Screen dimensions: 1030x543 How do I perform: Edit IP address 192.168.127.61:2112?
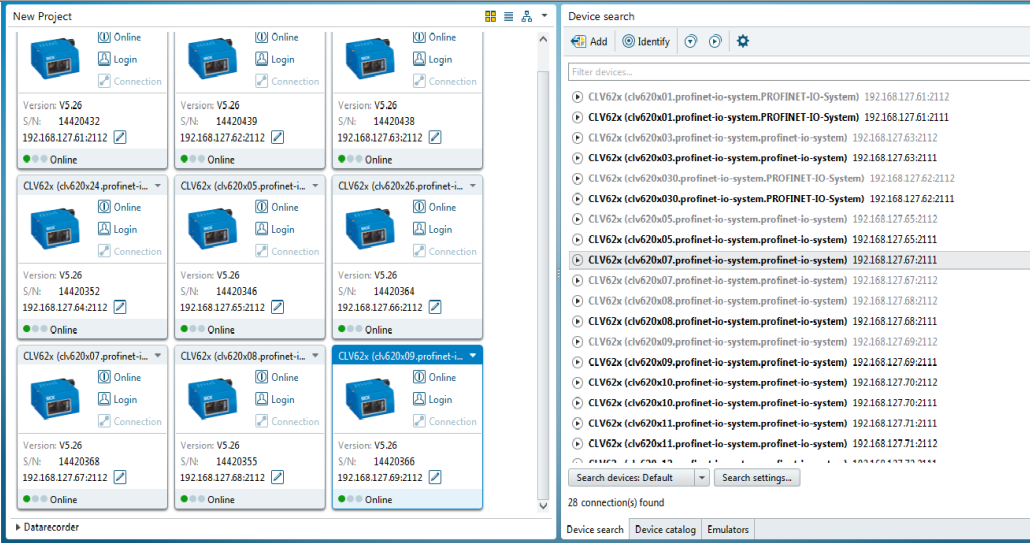click(x=120, y=137)
